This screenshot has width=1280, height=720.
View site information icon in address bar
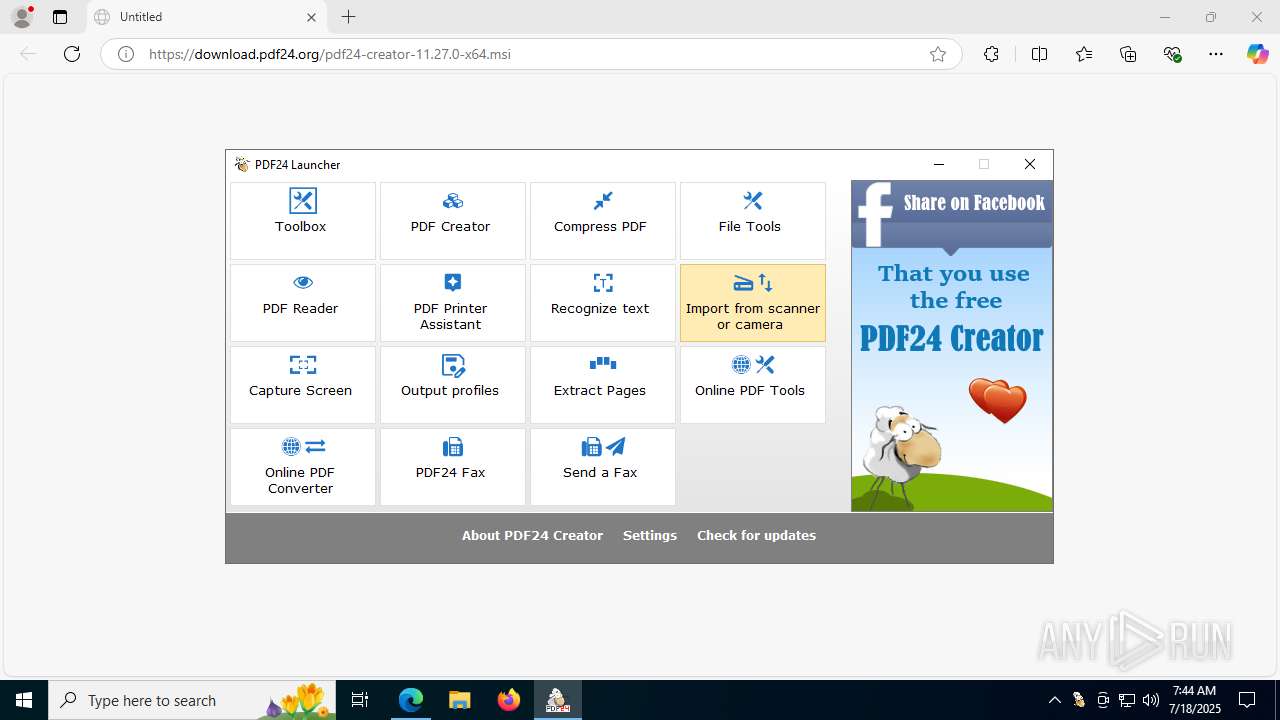click(126, 54)
